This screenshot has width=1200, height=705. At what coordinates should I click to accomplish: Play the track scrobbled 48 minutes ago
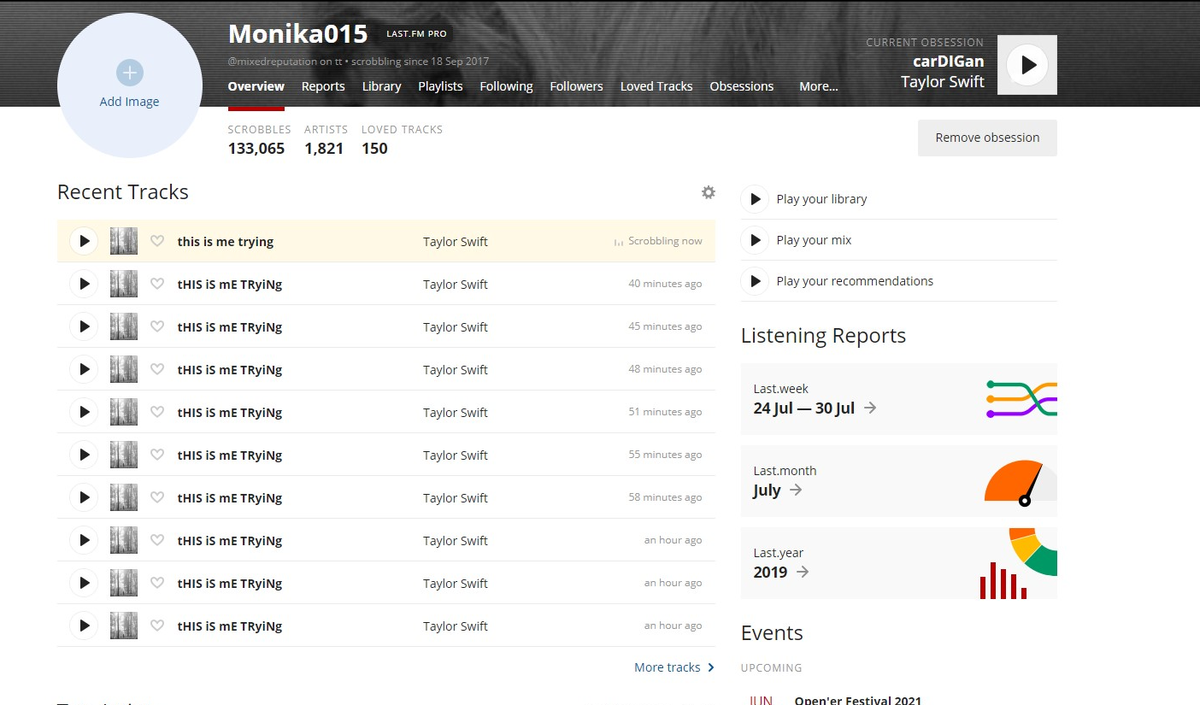84,369
